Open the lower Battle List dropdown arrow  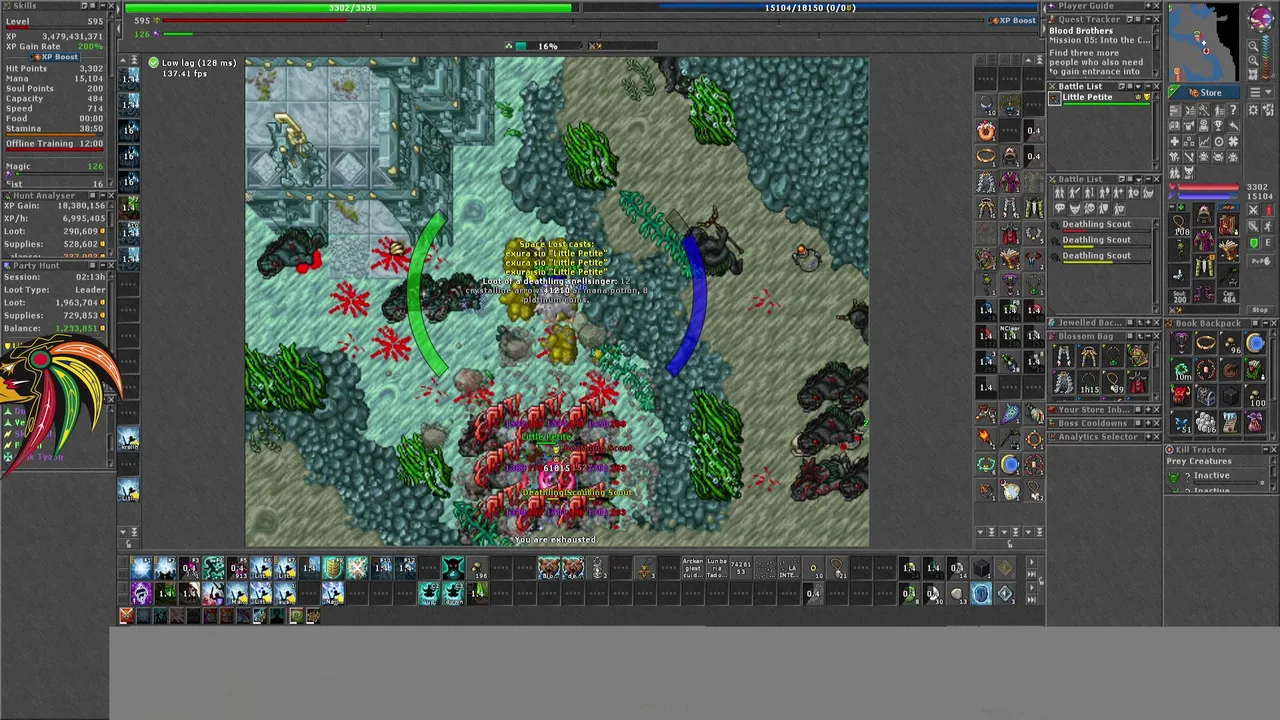pos(1139,179)
